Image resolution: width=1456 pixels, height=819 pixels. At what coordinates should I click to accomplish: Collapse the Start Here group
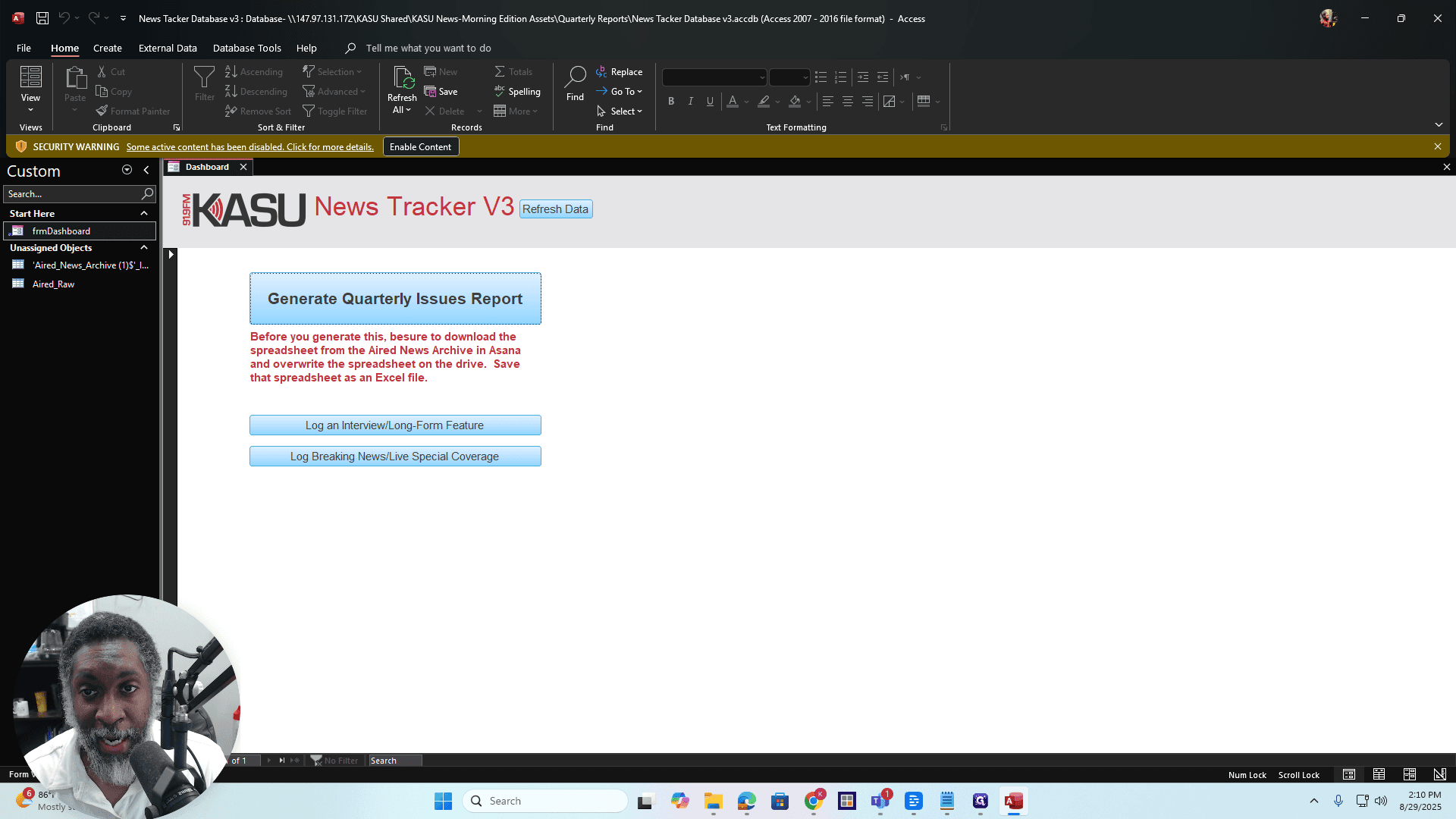pos(144,214)
